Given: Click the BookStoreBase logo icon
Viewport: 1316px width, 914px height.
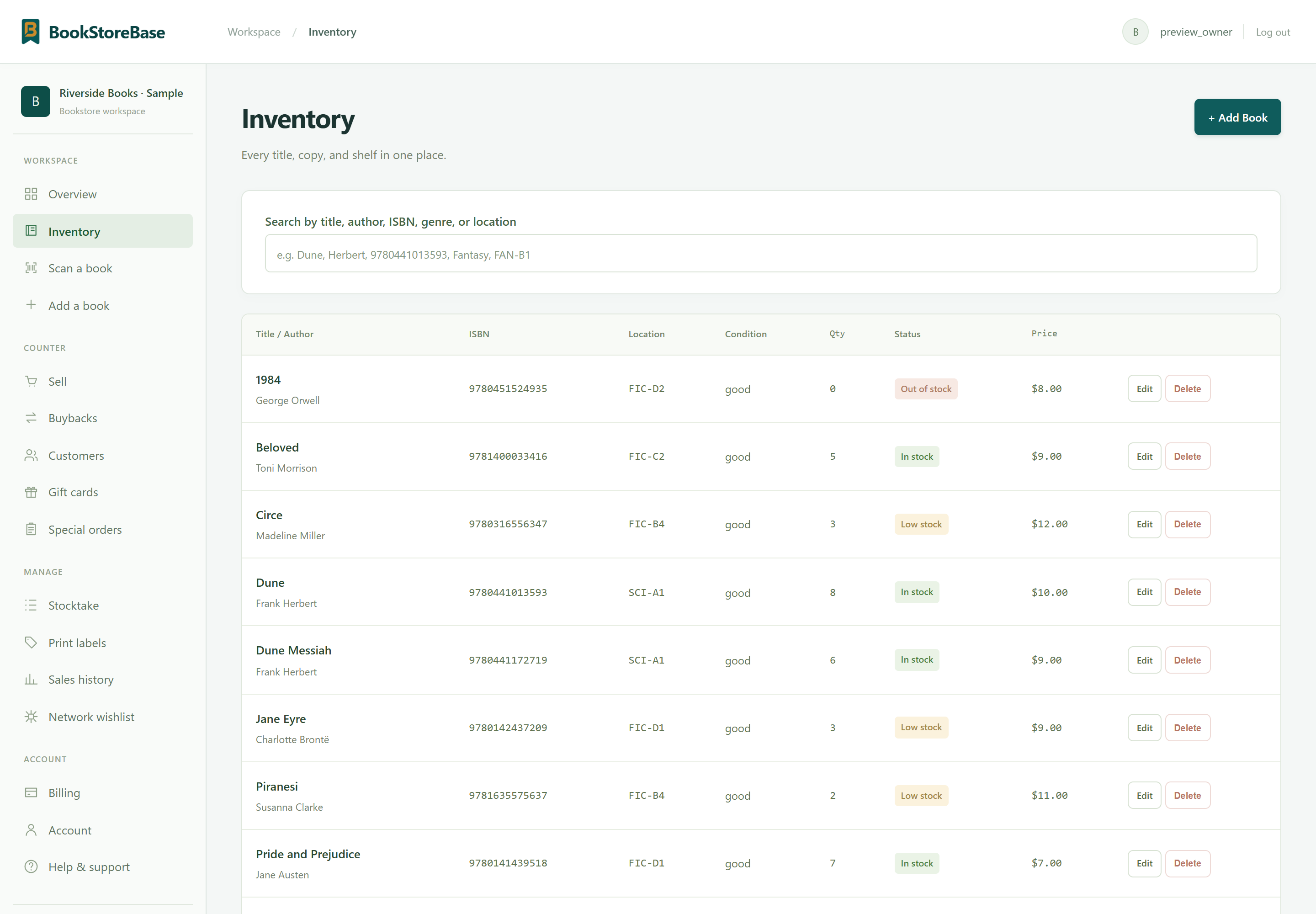Looking at the screenshot, I should click(30, 32).
